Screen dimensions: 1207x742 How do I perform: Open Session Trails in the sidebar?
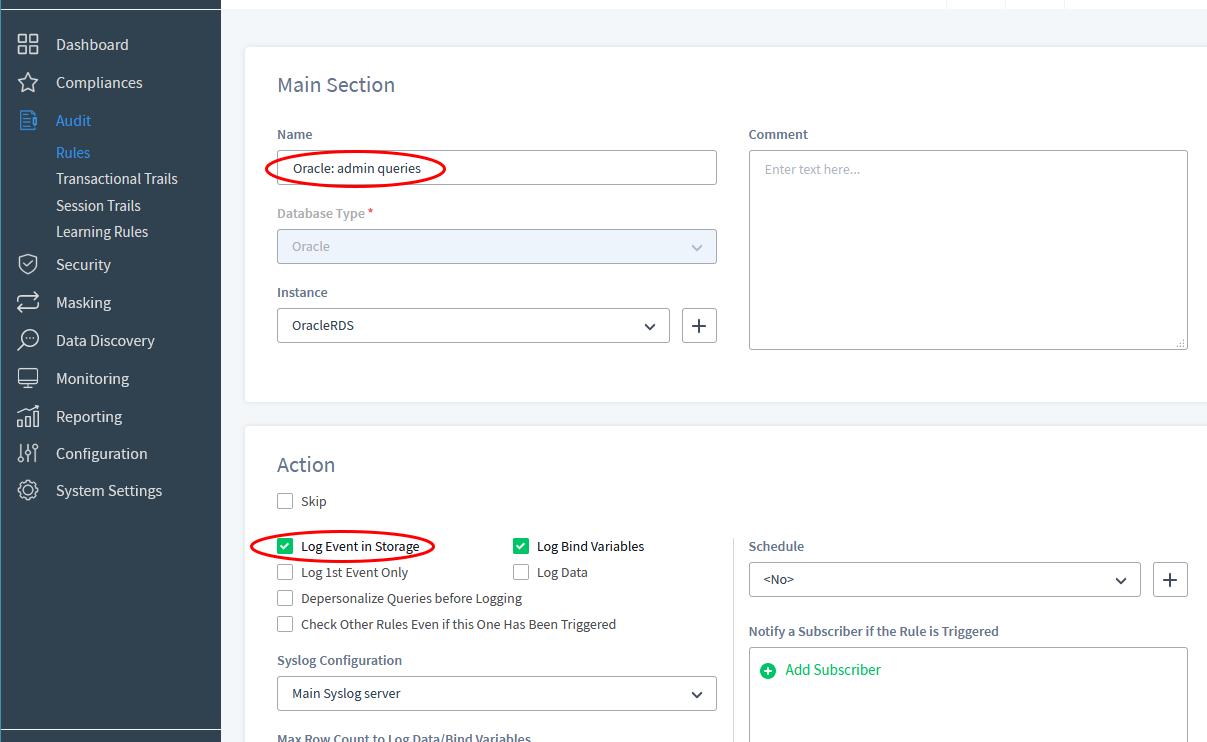click(x=98, y=205)
